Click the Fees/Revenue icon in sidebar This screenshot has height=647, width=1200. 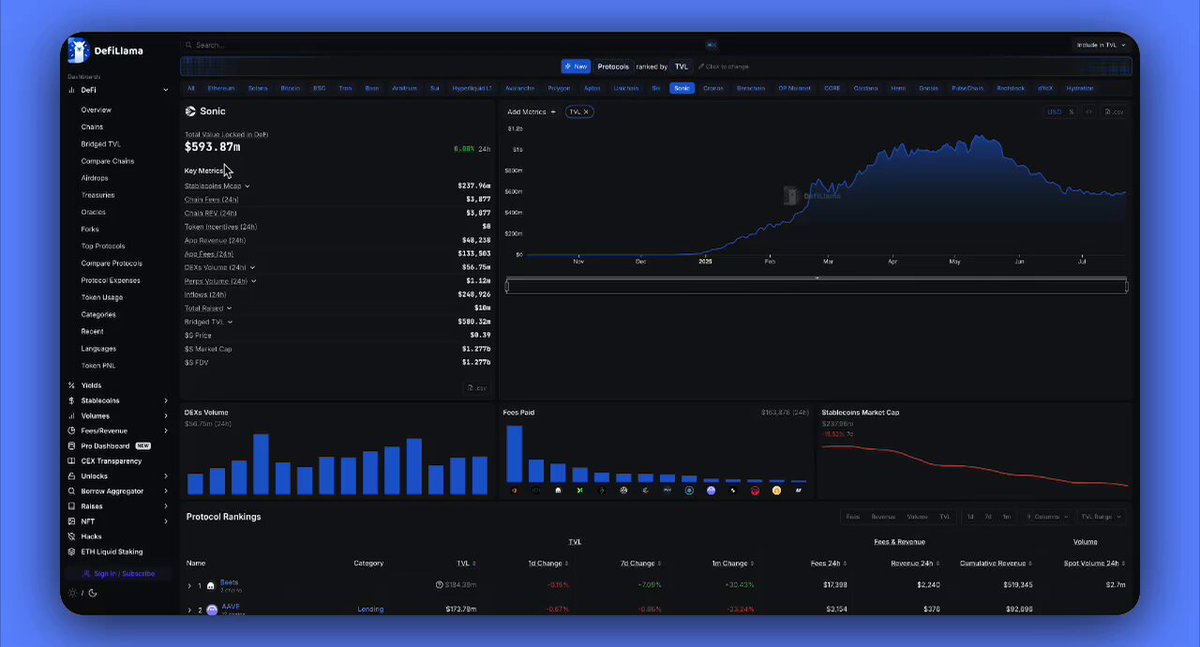point(71,430)
